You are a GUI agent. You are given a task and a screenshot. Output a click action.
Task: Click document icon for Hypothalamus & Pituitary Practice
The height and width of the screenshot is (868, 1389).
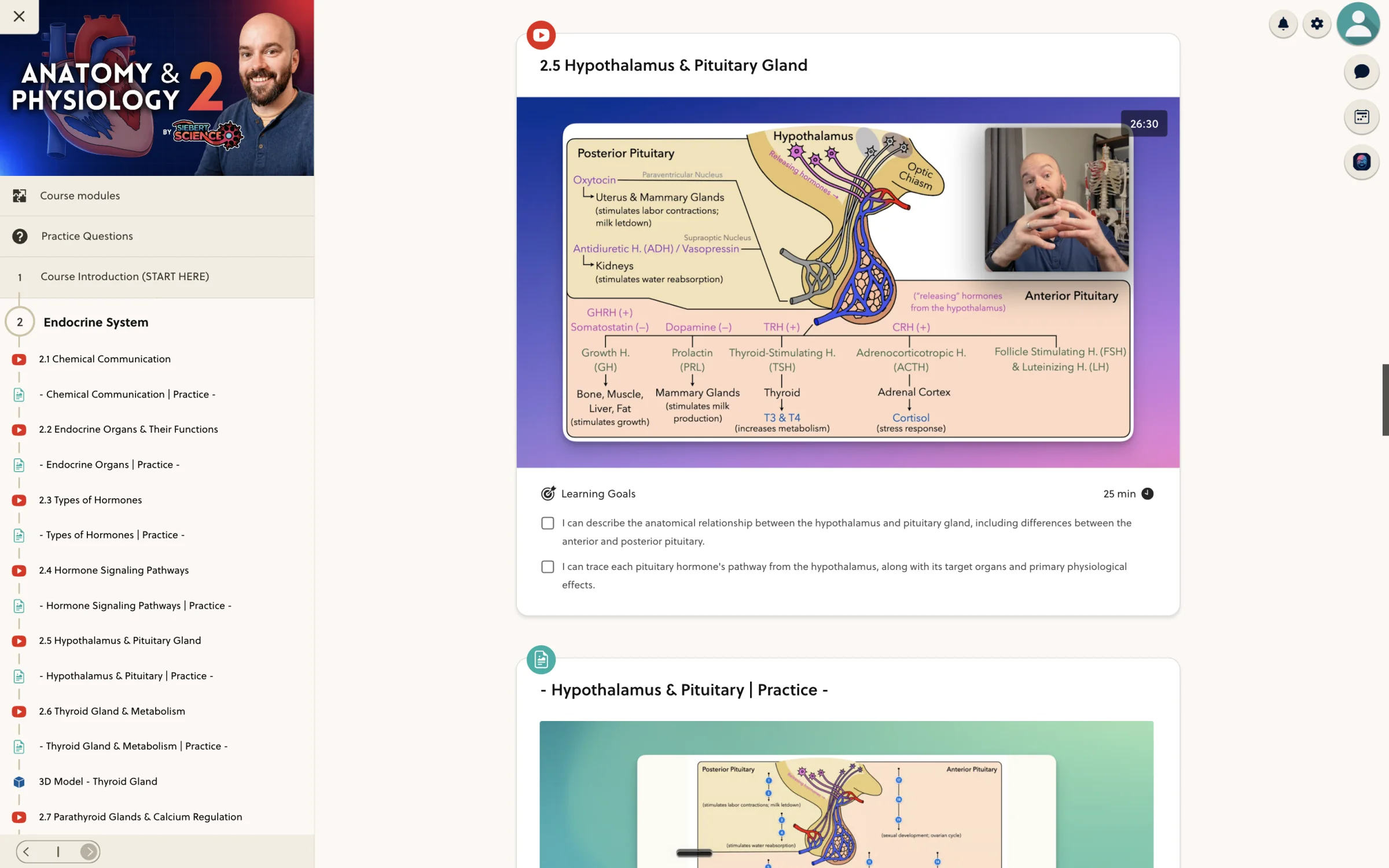[19, 676]
